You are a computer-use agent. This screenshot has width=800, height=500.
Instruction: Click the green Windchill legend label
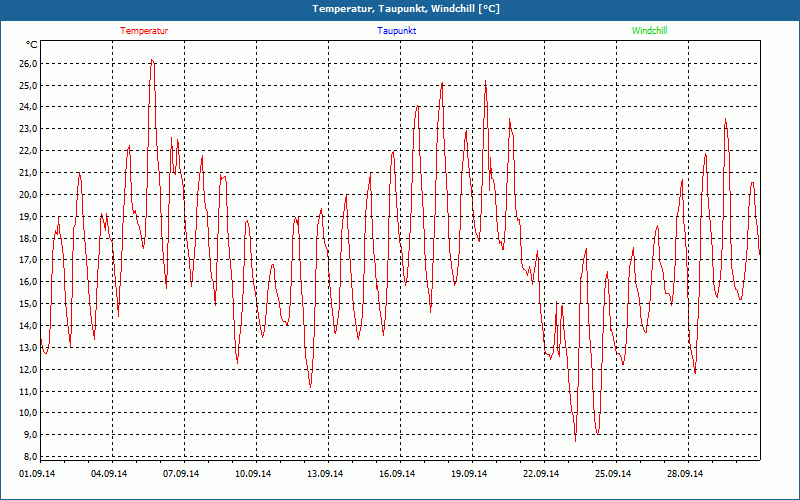[649, 31]
